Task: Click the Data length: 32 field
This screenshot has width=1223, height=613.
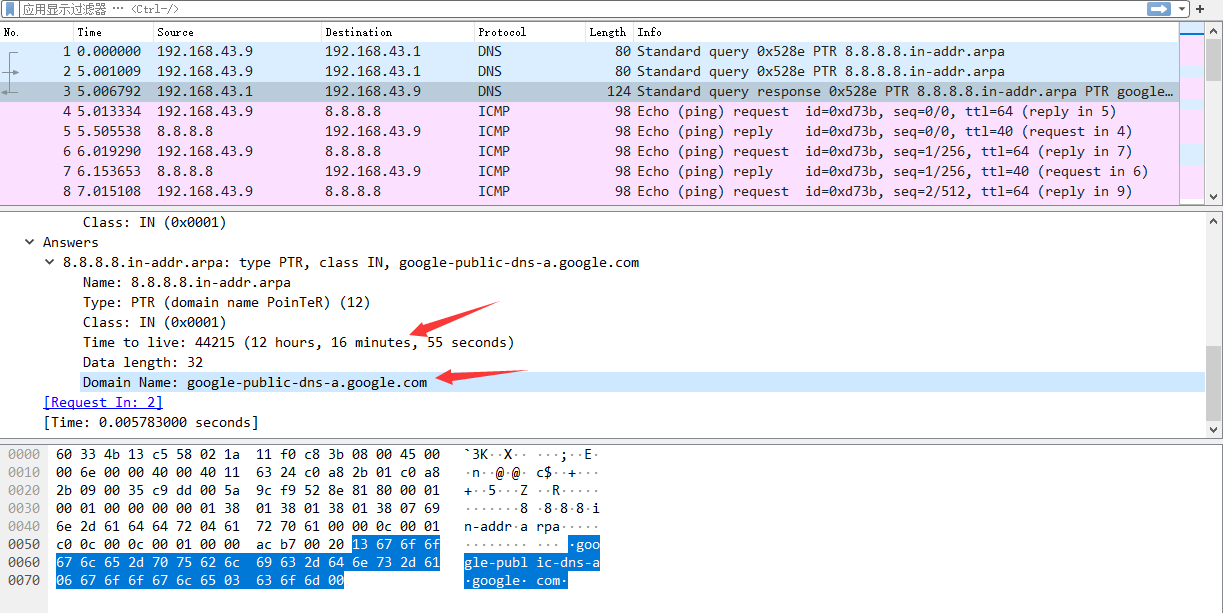Action: (x=143, y=362)
